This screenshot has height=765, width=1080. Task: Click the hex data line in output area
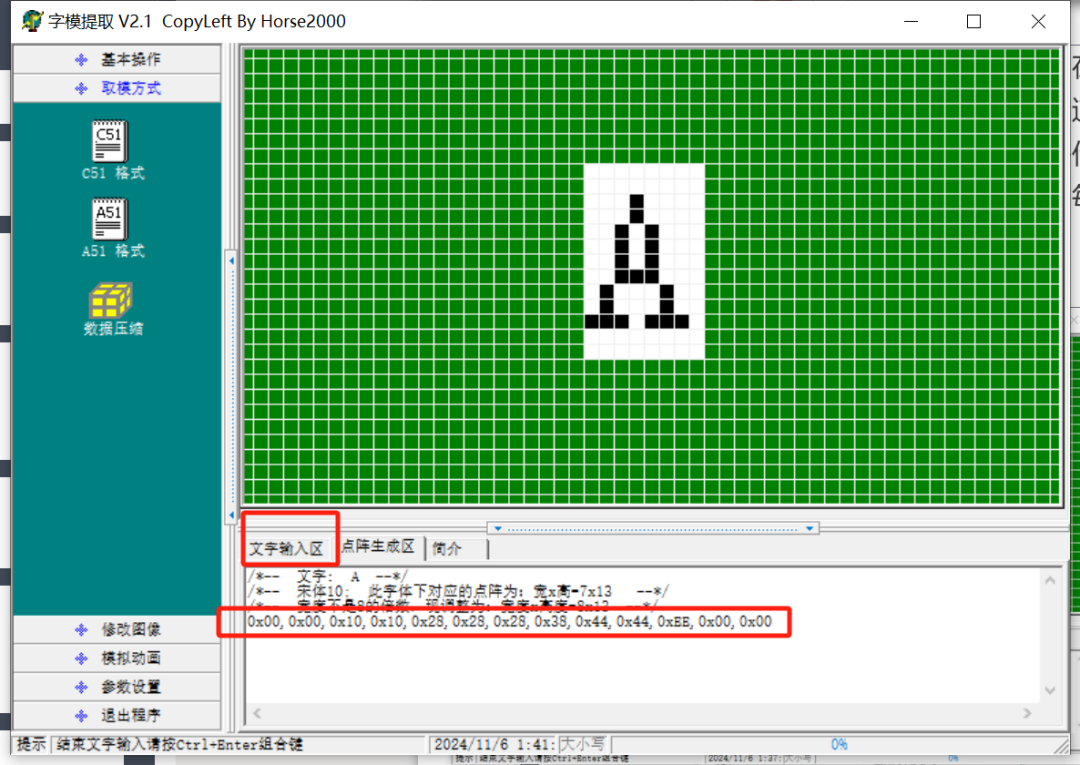point(509,622)
